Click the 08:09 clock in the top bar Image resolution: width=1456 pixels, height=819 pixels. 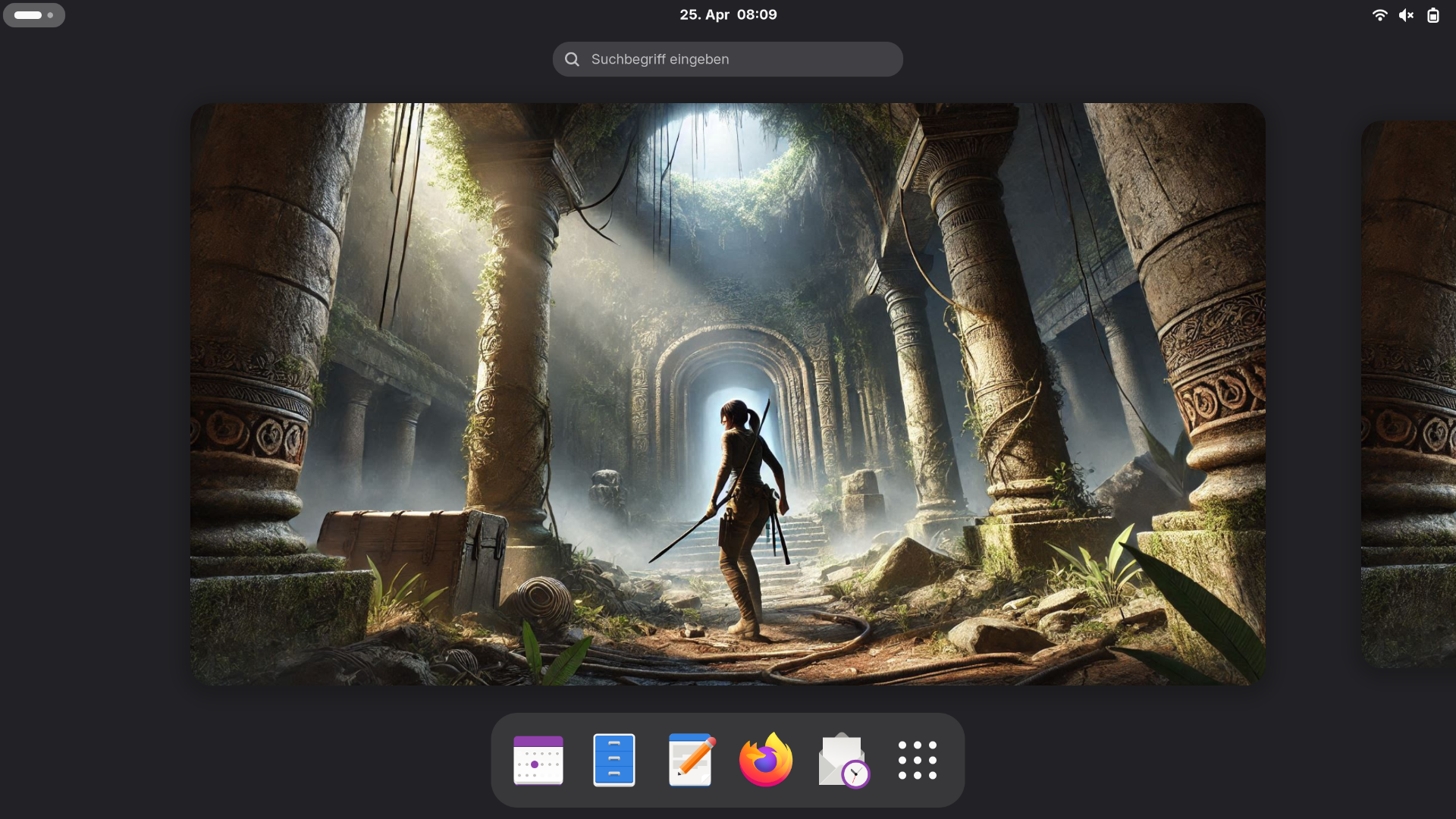(x=757, y=14)
